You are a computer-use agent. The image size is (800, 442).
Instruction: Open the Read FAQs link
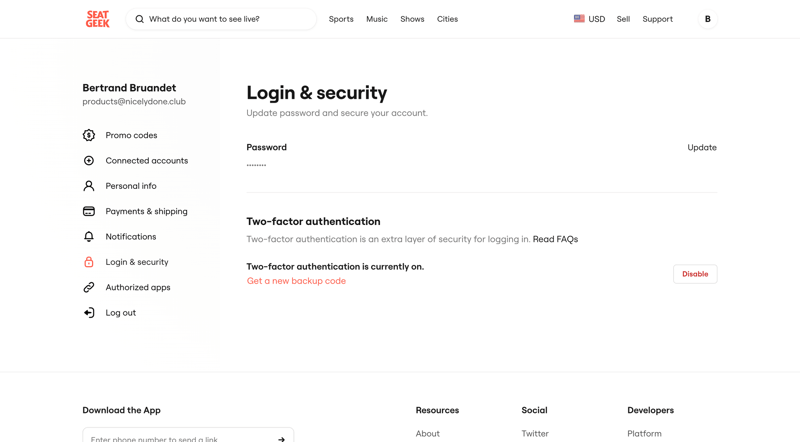(x=555, y=240)
